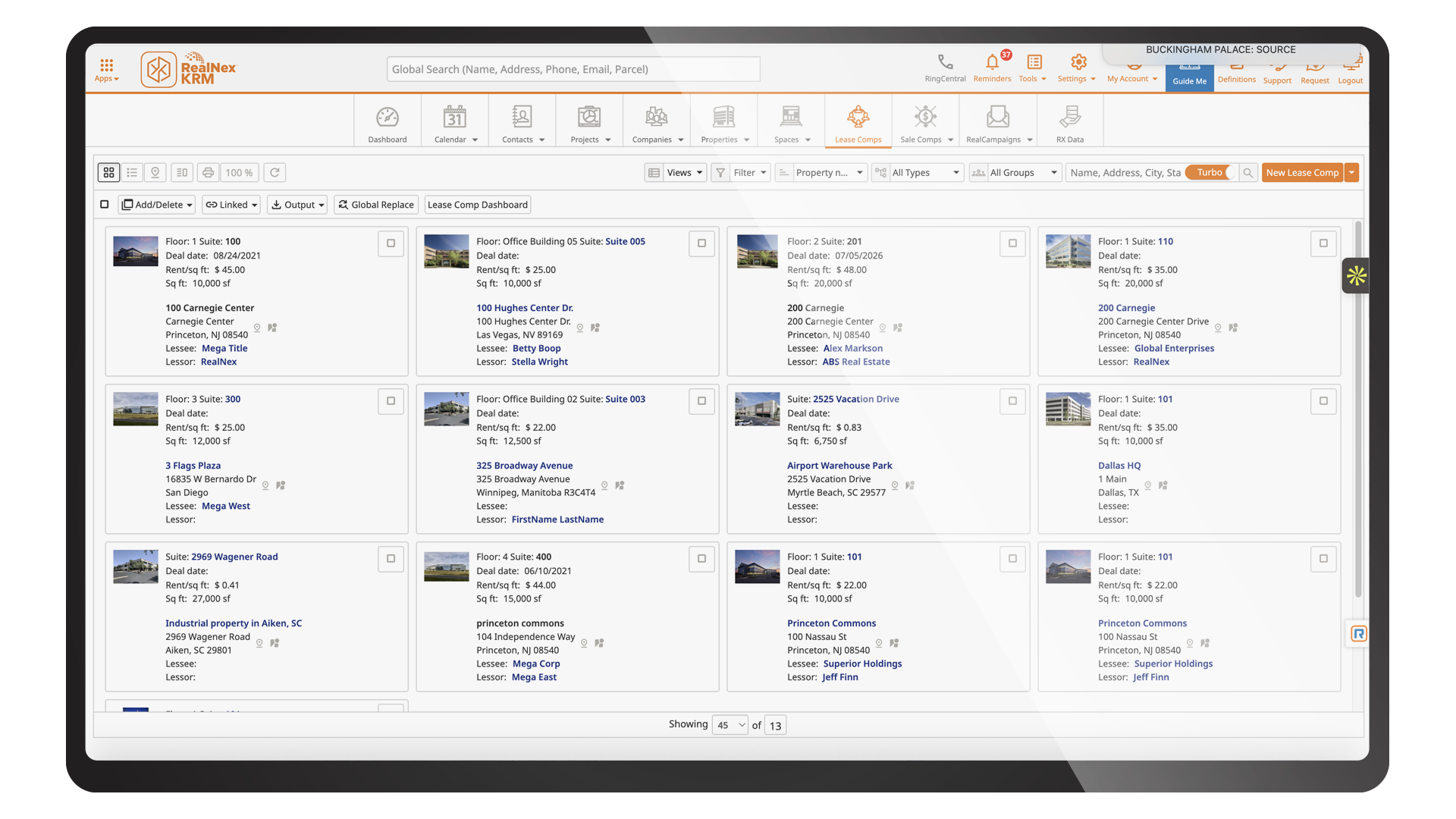The image size is (1456, 819).
Task: Click puzzle icon beside 325 Broadway Avenue
Action: (x=620, y=485)
